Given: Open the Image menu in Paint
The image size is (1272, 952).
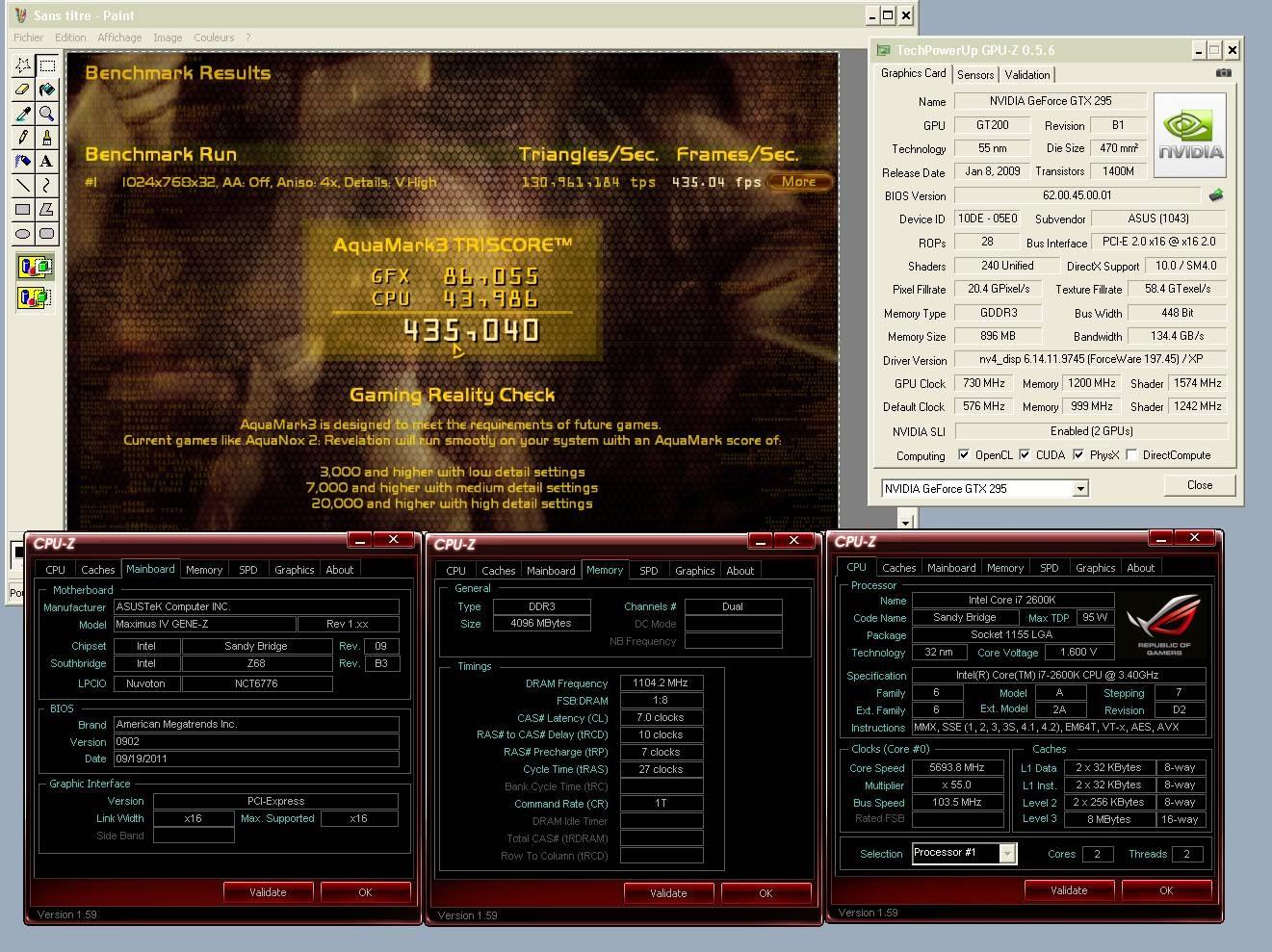Looking at the screenshot, I should tap(168, 38).
